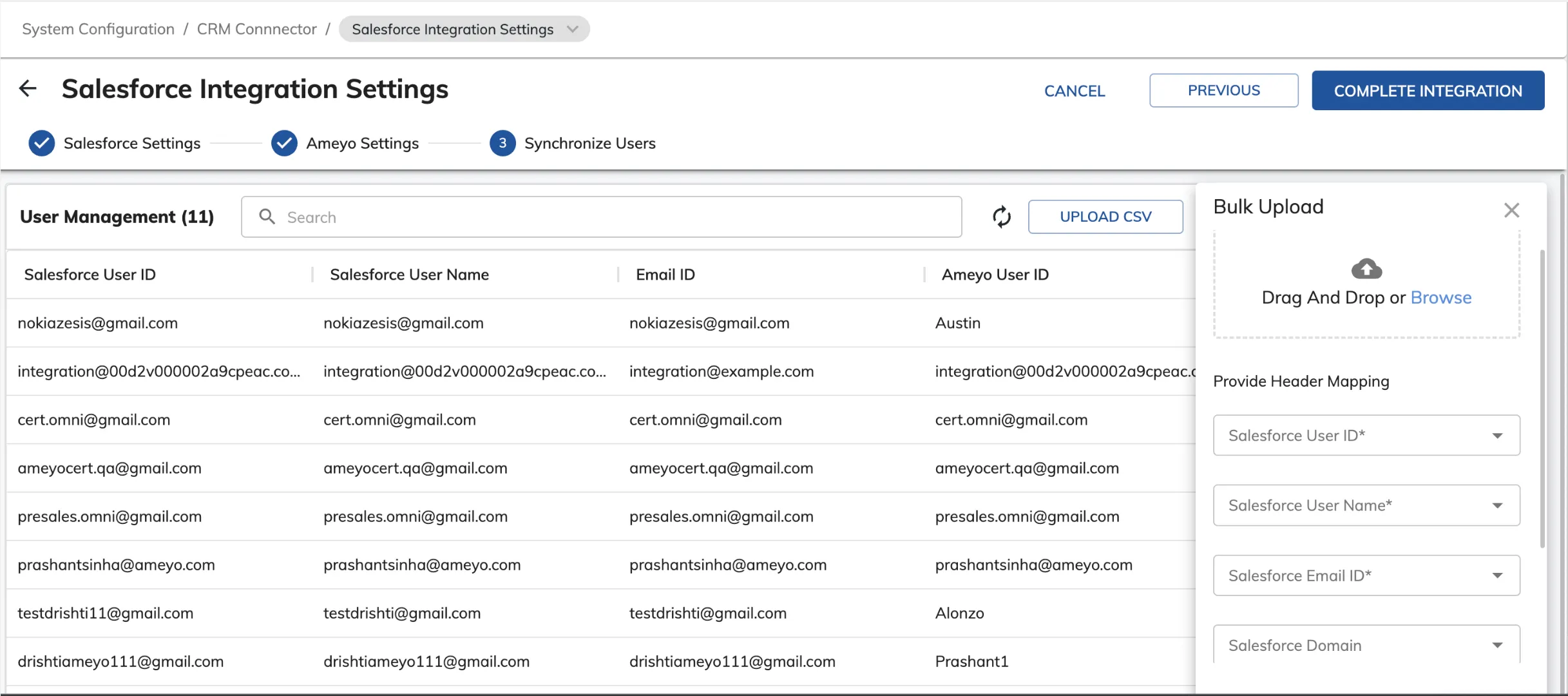Expand the Salesforce User Name* dropdown
Viewport: 1568px width, 696px height.
(1366, 505)
